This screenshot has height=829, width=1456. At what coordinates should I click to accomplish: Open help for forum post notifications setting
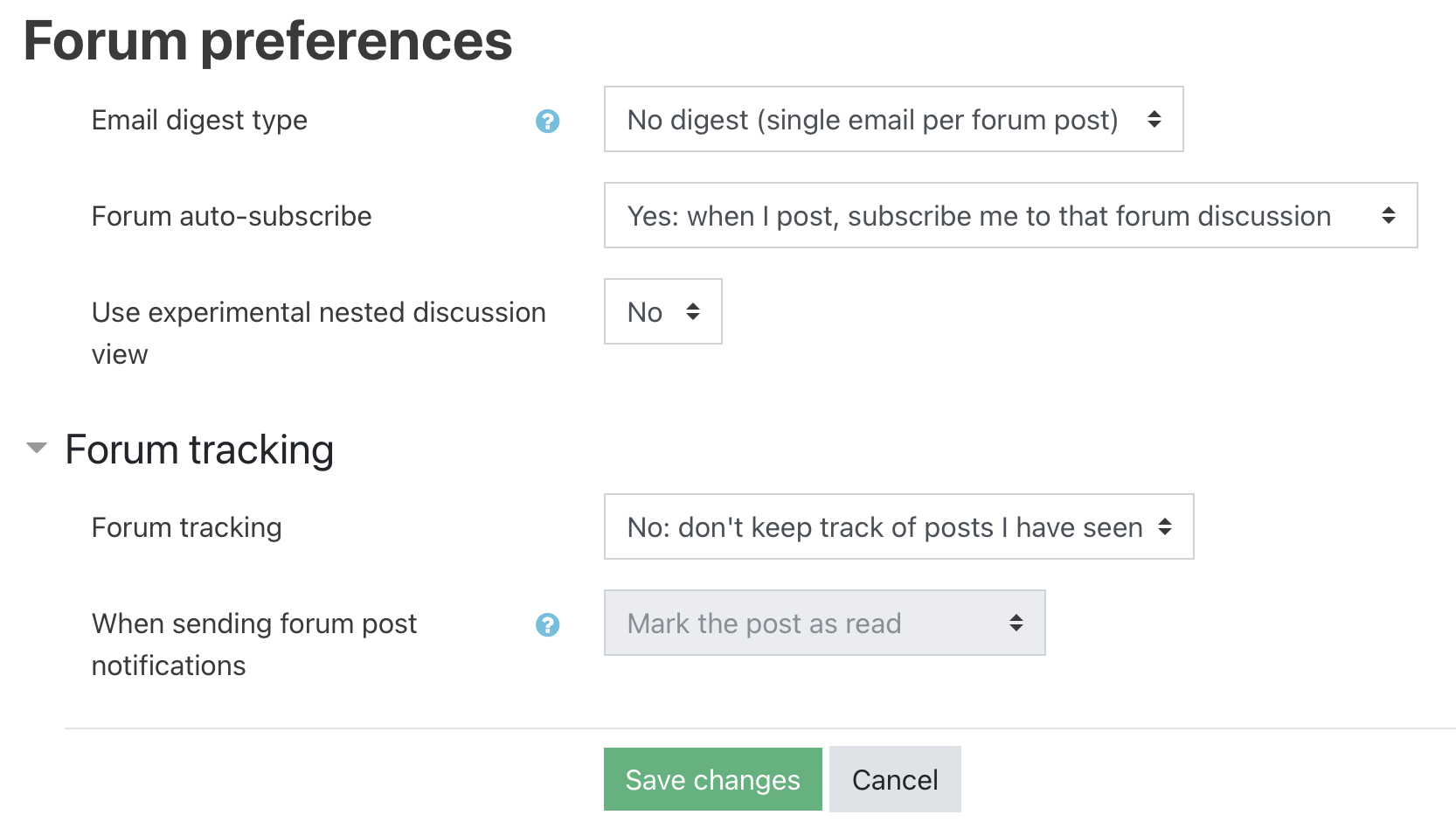pyautogui.click(x=547, y=624)
